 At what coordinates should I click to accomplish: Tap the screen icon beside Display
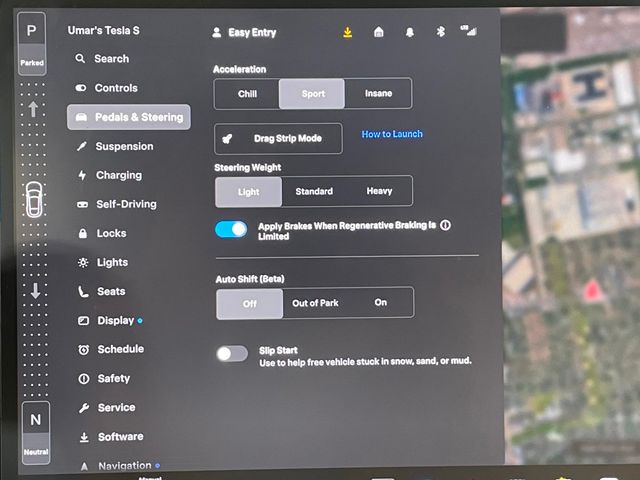(x=83, y=321)
